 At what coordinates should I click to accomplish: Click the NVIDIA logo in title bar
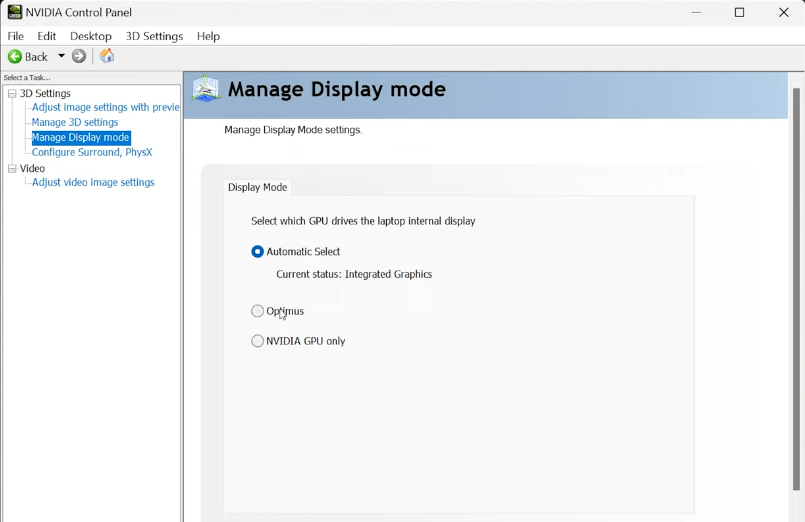(x=14, y=12)
